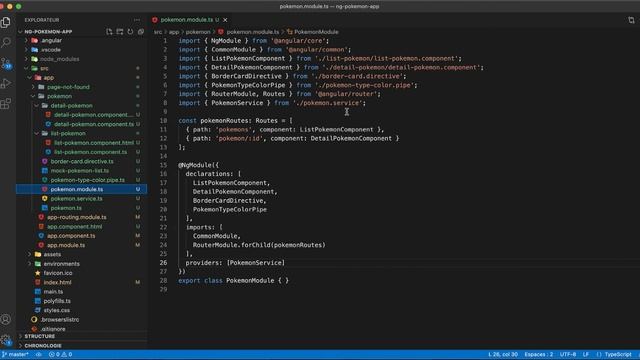Viewport: 640px width, 360px height.
Task: Click PokemonModule breadcrumb symbol
Action: tap(316, 32)
